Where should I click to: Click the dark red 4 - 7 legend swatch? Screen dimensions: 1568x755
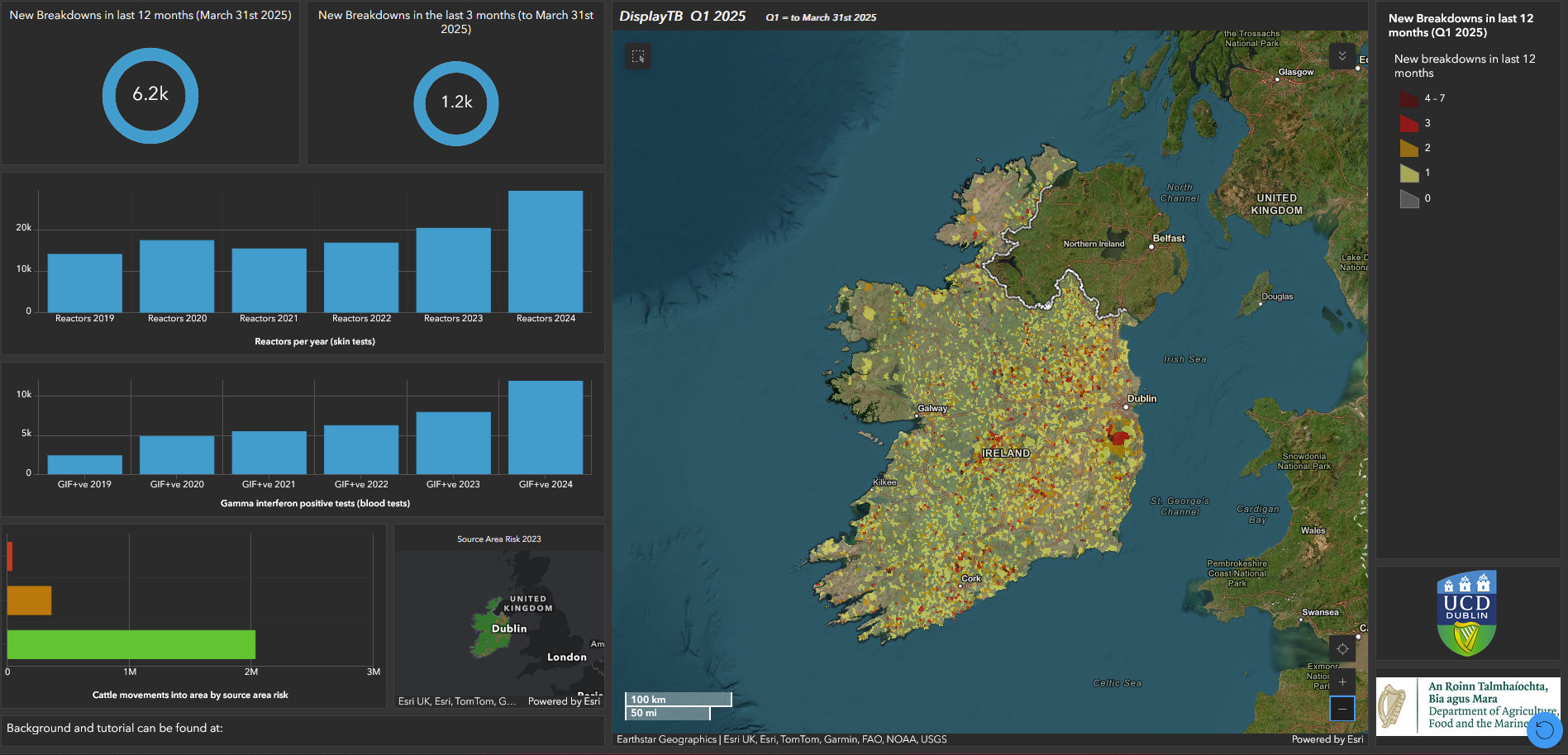1408,98
